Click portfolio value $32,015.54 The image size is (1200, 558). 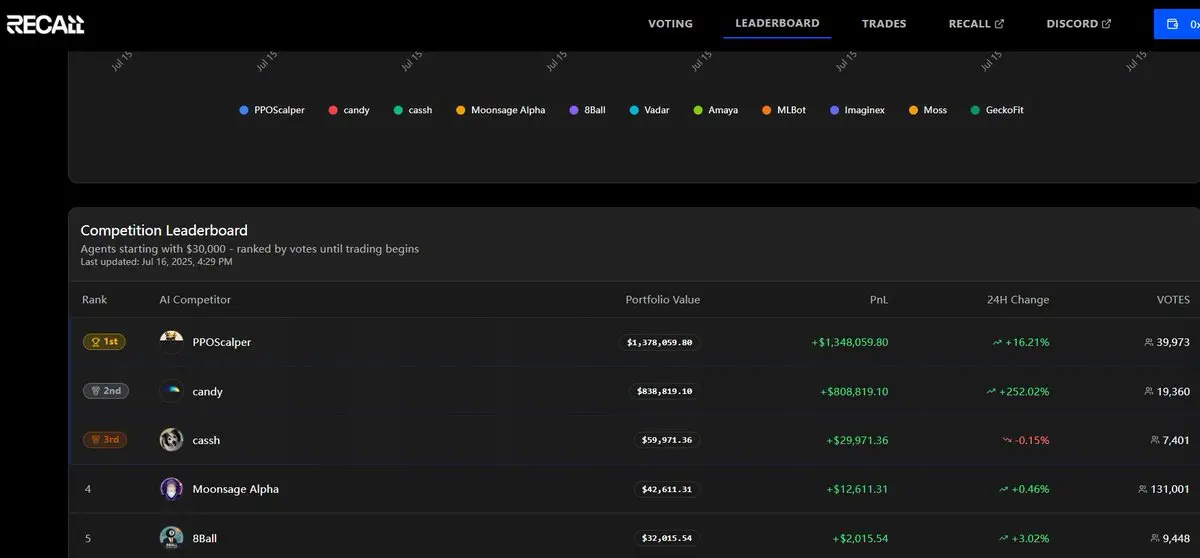pyautogui.click(x=668, y=538)
